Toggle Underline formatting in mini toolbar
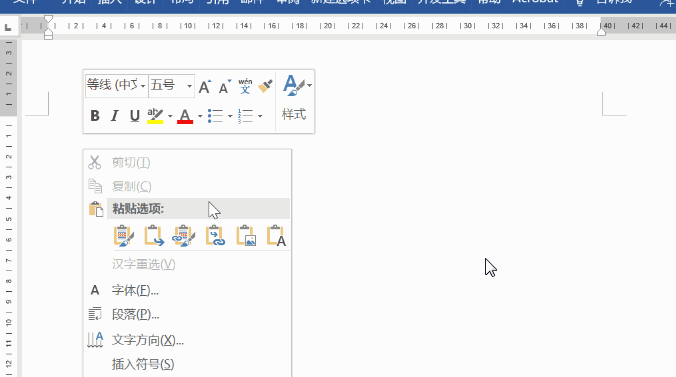Viewport: 676px width, 377px height. [135, 116]
